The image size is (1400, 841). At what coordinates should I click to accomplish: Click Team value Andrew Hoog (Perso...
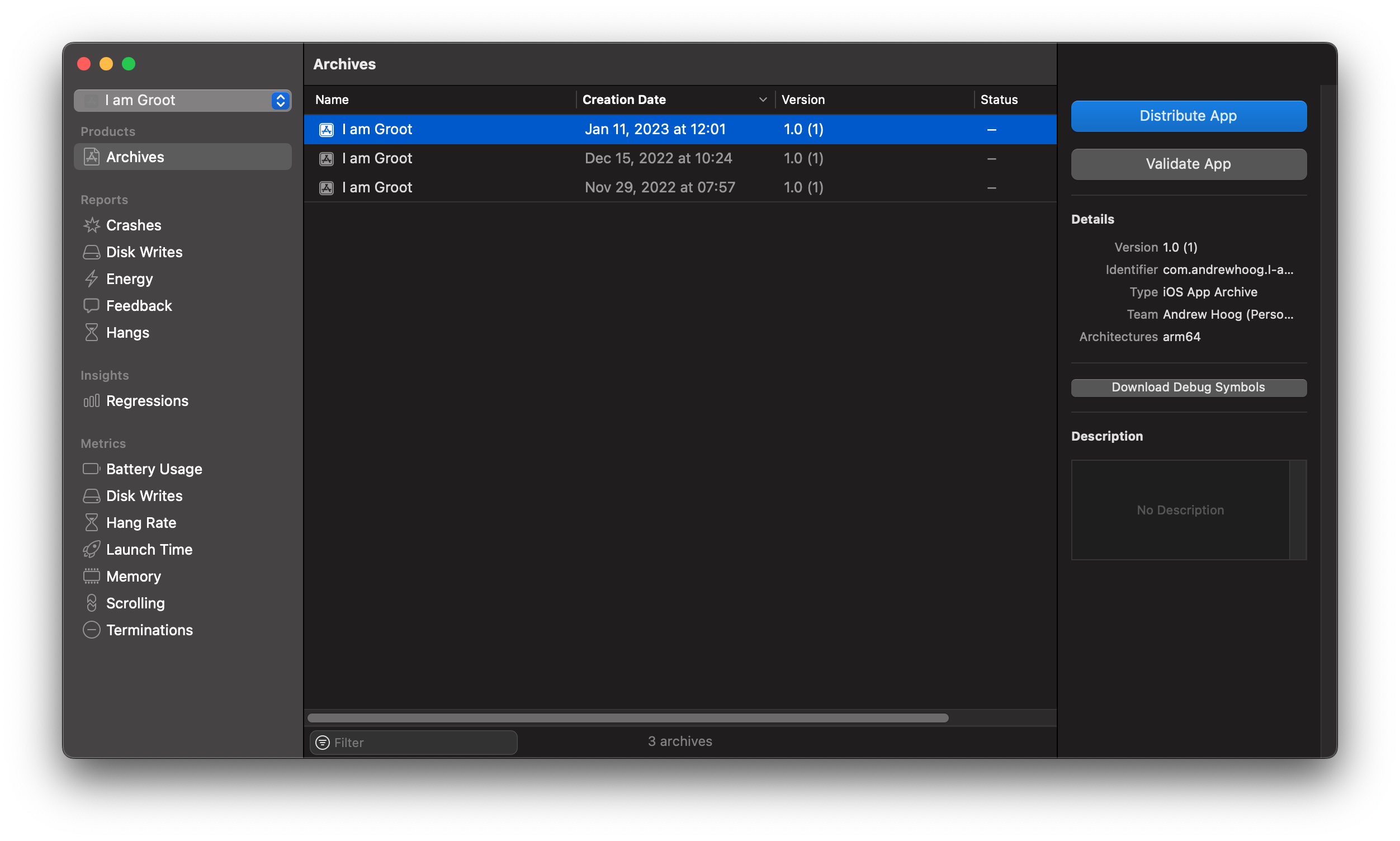(x=1228, y=314)
